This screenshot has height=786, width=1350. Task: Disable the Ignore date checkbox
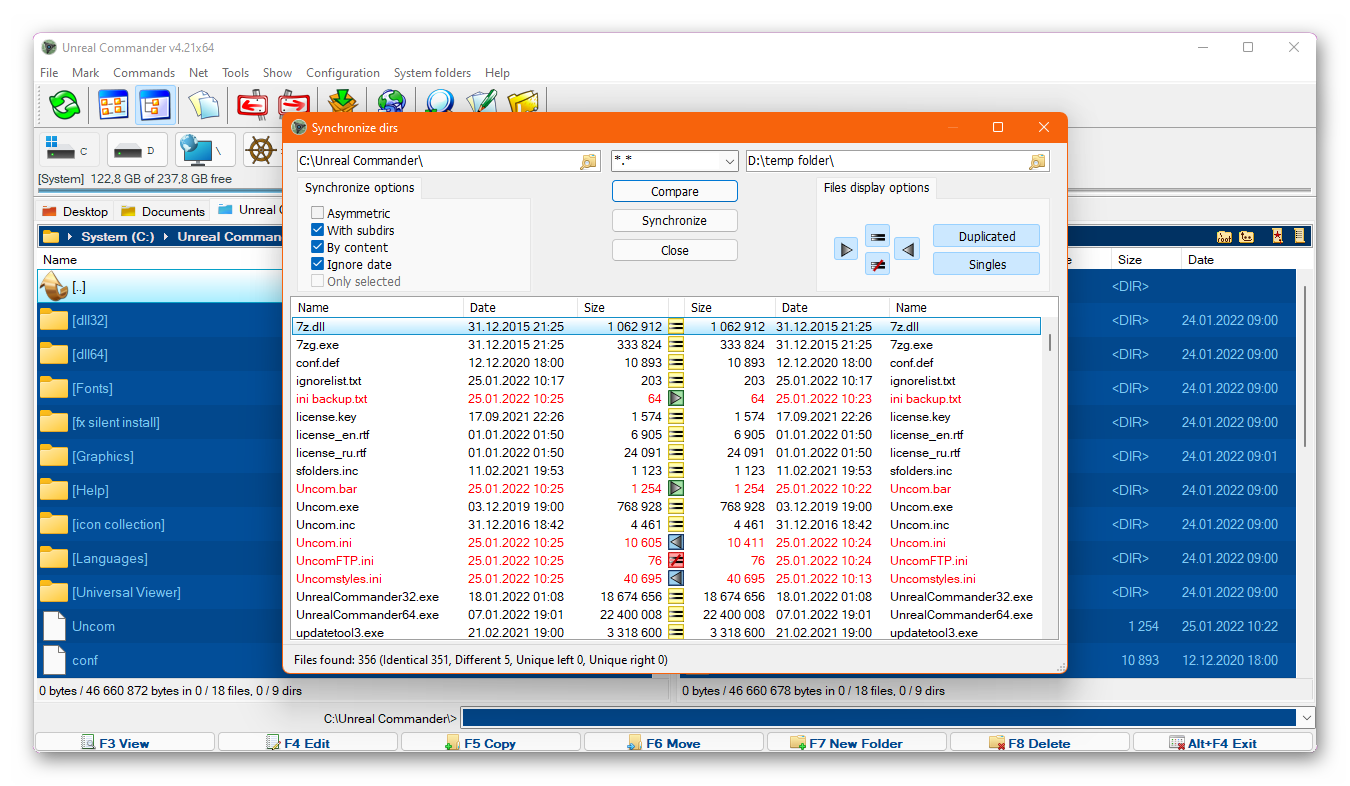coord(318,264)
